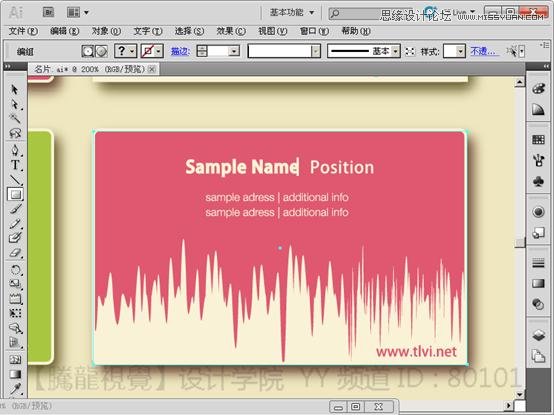Viewport: 554px width, 415px height.
Task: Click the Arrange Documents icon
Action: click(73, 13)
